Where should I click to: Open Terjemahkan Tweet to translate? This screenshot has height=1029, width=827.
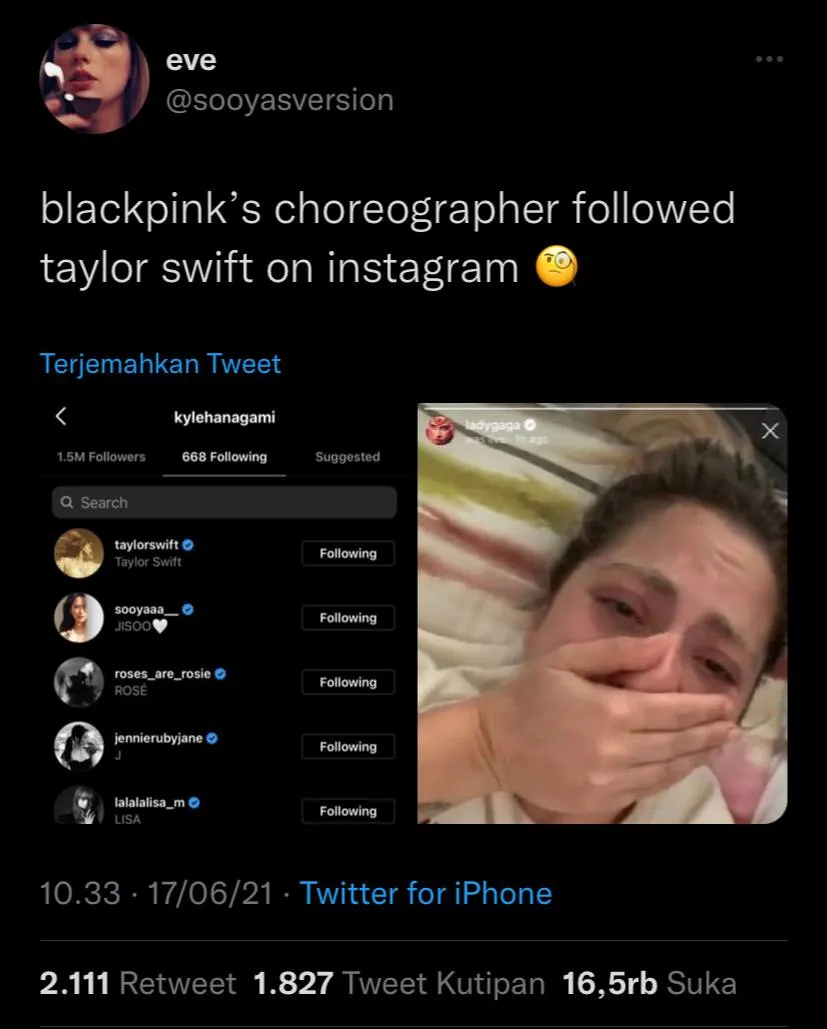pos(160,363)
